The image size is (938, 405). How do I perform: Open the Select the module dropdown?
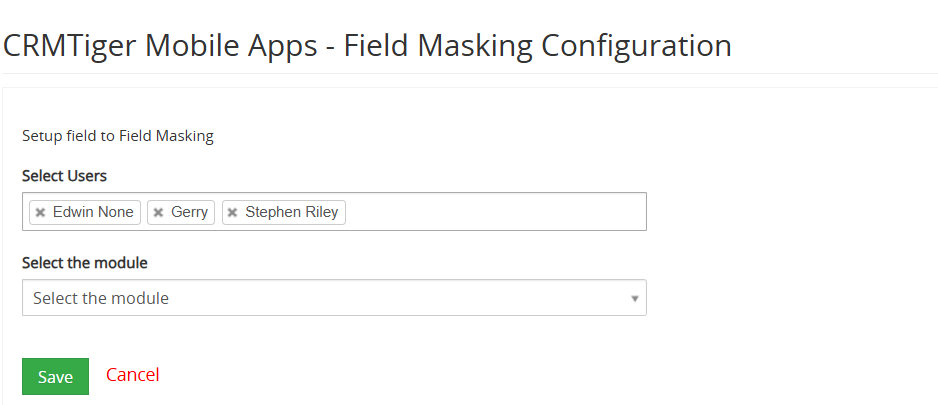coord(334,297)
